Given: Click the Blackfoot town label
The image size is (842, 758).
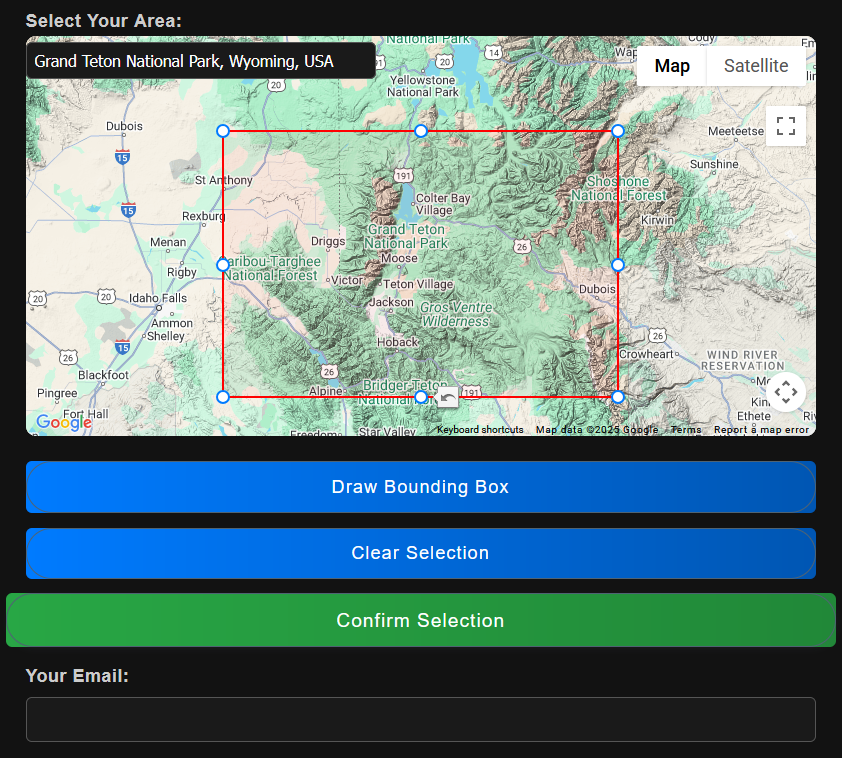Looking at the screenshot, I should click(104, 375).
